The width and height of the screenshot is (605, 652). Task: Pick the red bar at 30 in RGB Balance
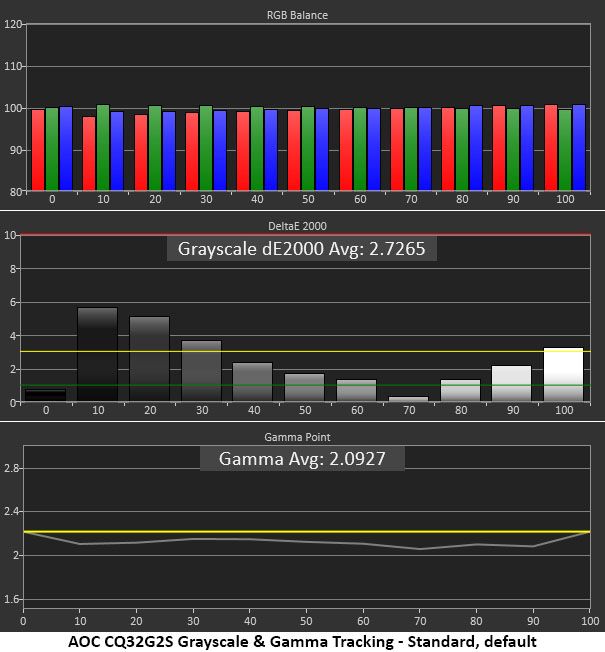pyautogui.click(x=192, y=151)
